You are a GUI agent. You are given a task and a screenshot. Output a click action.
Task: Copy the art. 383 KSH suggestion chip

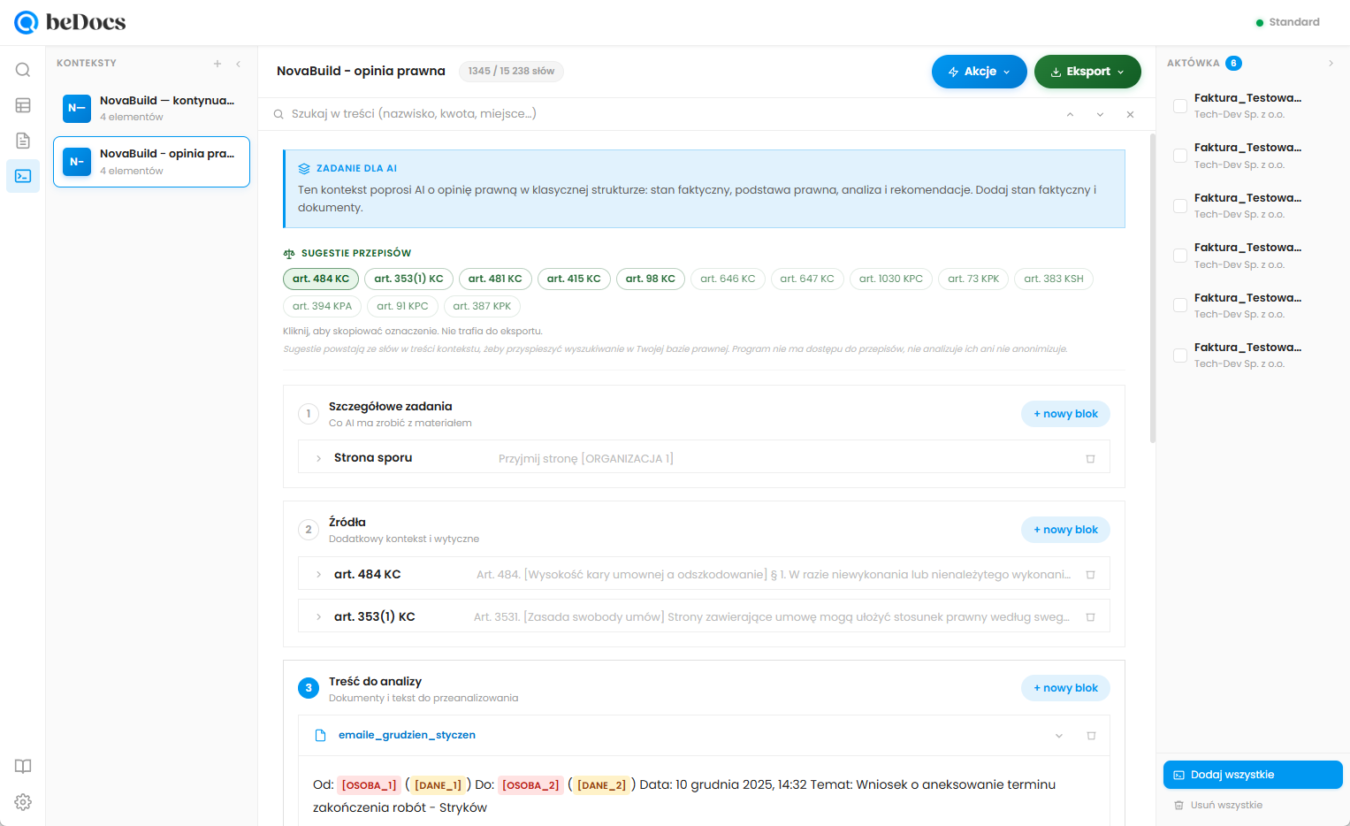(1054, 279)
